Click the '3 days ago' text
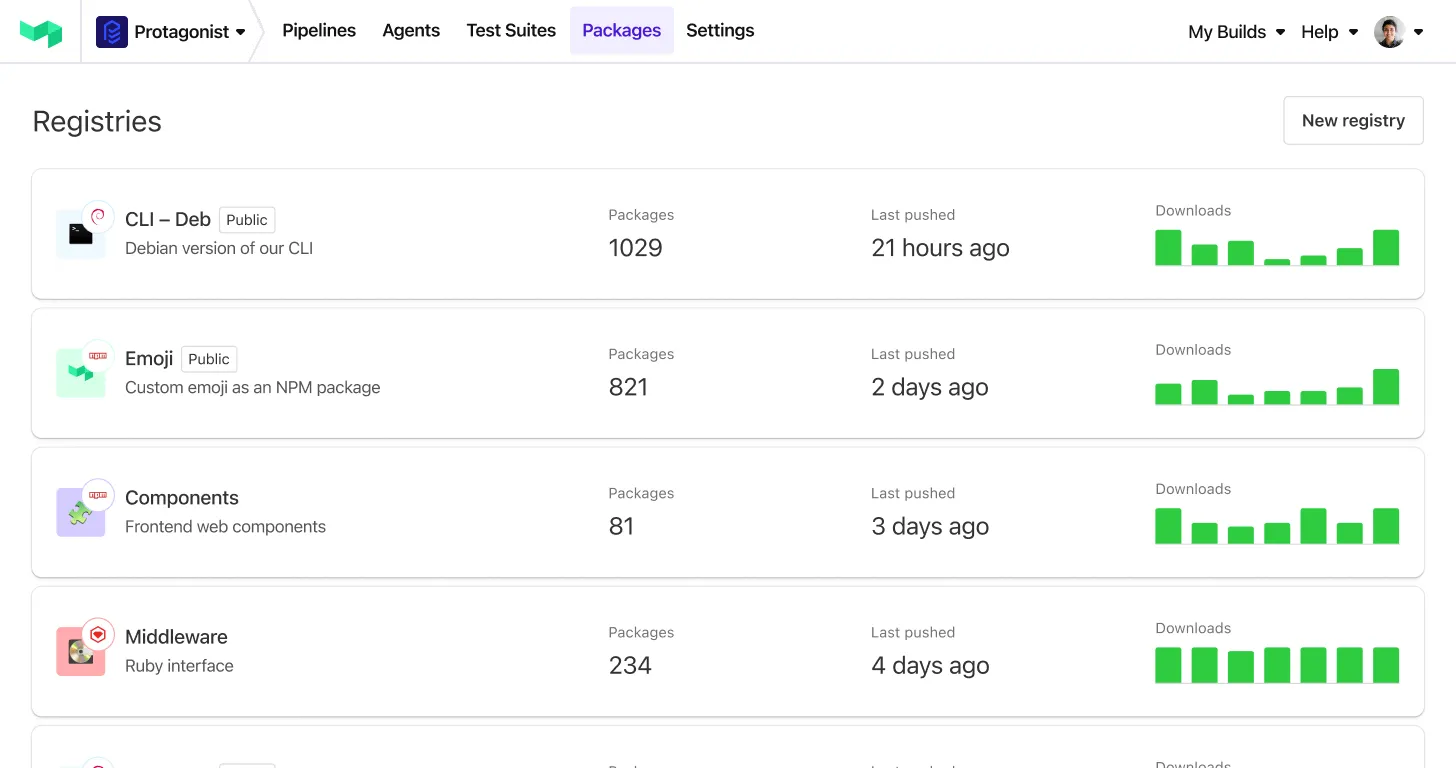Image resolution: width=1456 pixels, height=768 pixels. click(930, 526)
